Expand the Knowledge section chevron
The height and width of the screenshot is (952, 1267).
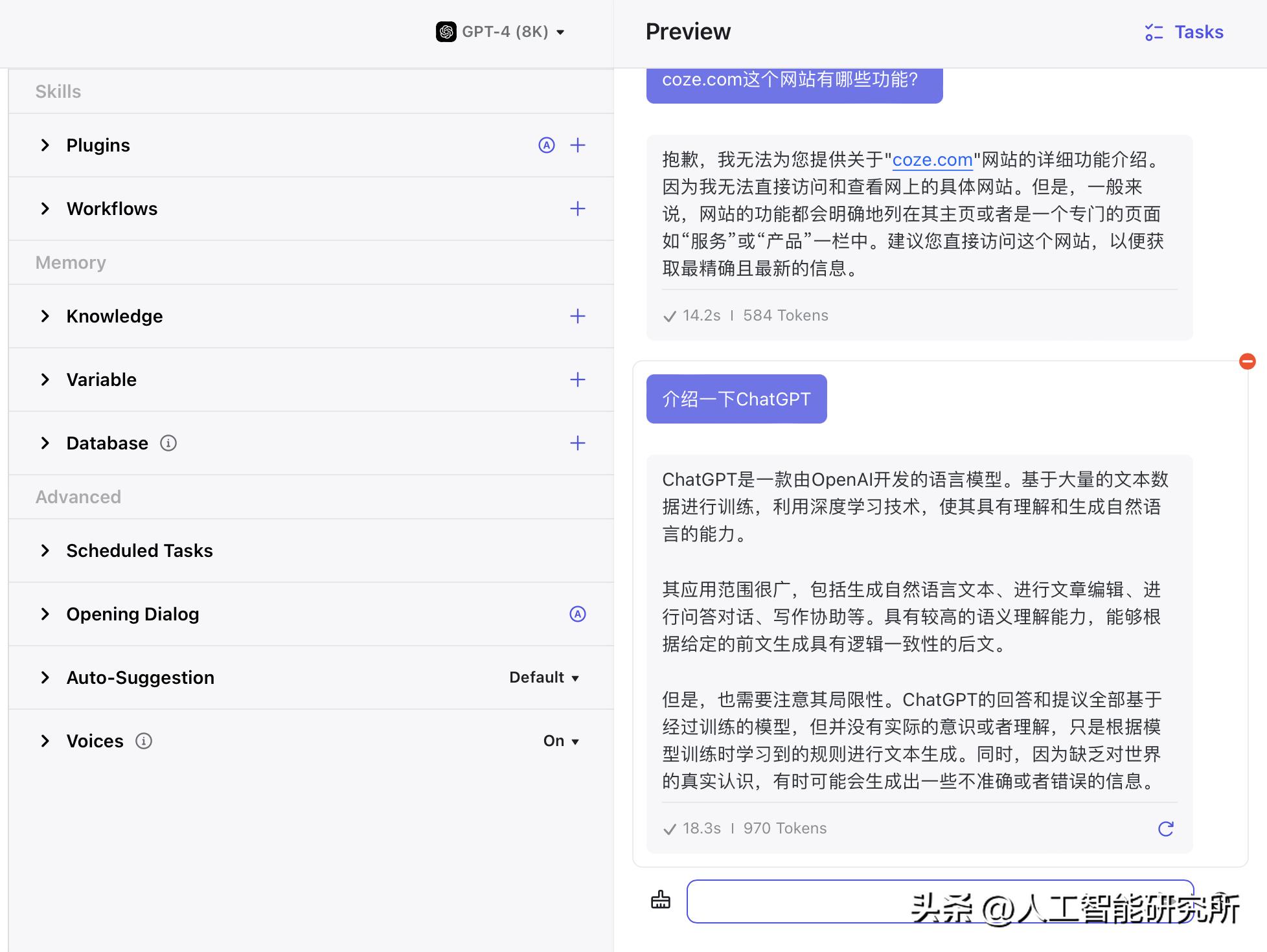[45, 316]
